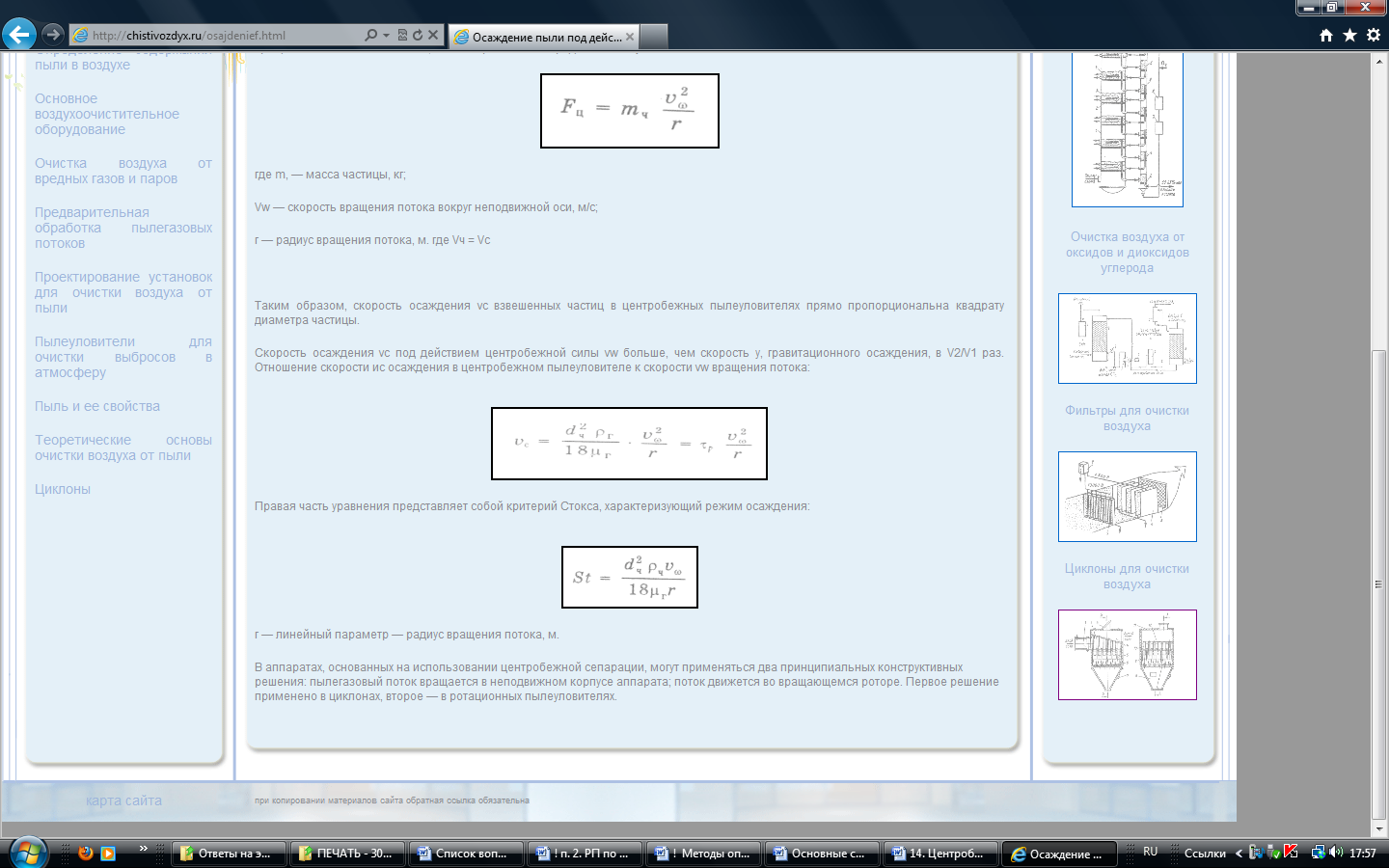Image resolution: width=1389 pixels, height=868 pixels.
Task: Click the text 'где m, — масса частицы, кг;'
Action: click(330, 175)
